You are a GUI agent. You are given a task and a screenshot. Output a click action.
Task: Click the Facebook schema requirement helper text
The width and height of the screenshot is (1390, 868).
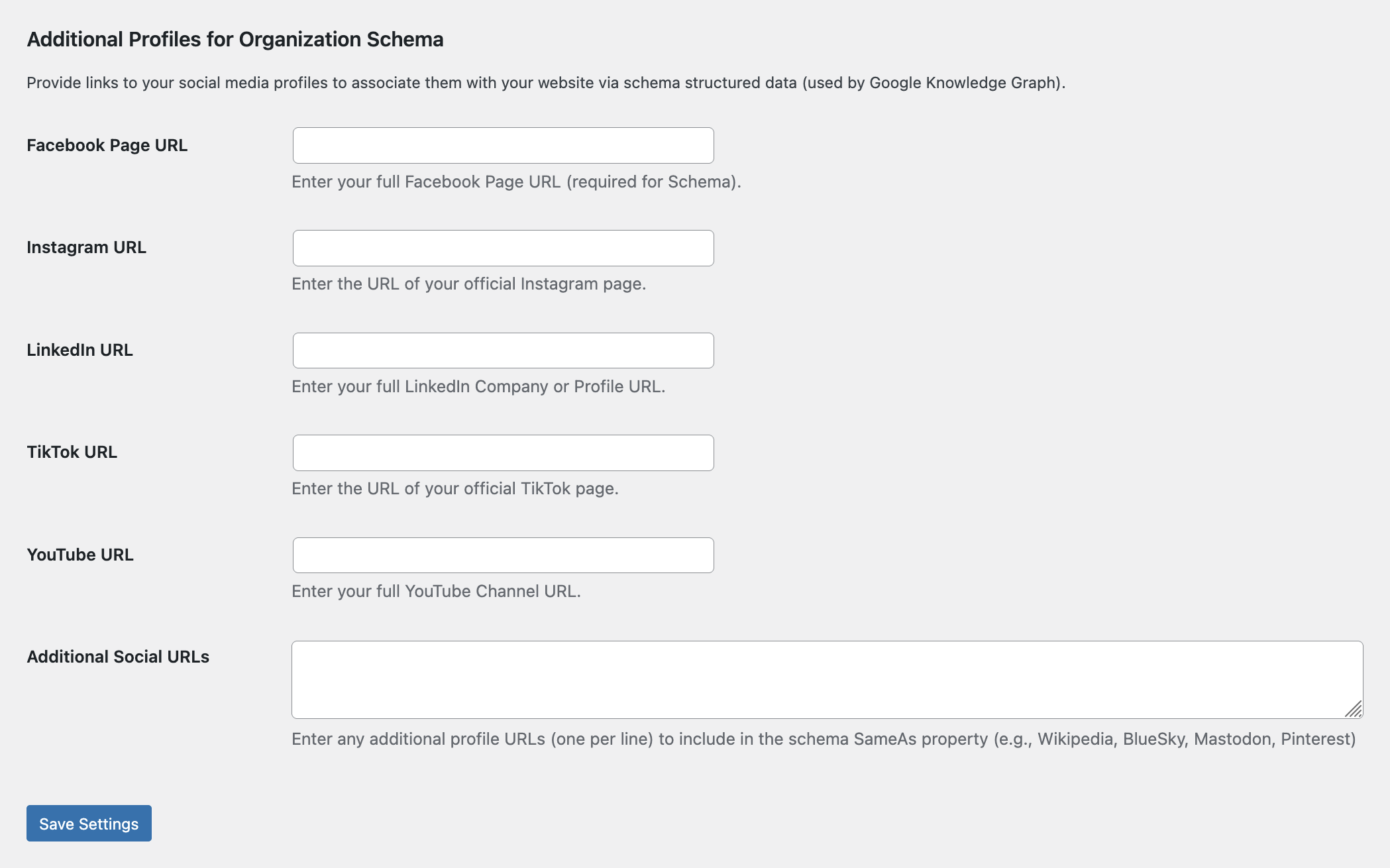(x=516, y=182)
